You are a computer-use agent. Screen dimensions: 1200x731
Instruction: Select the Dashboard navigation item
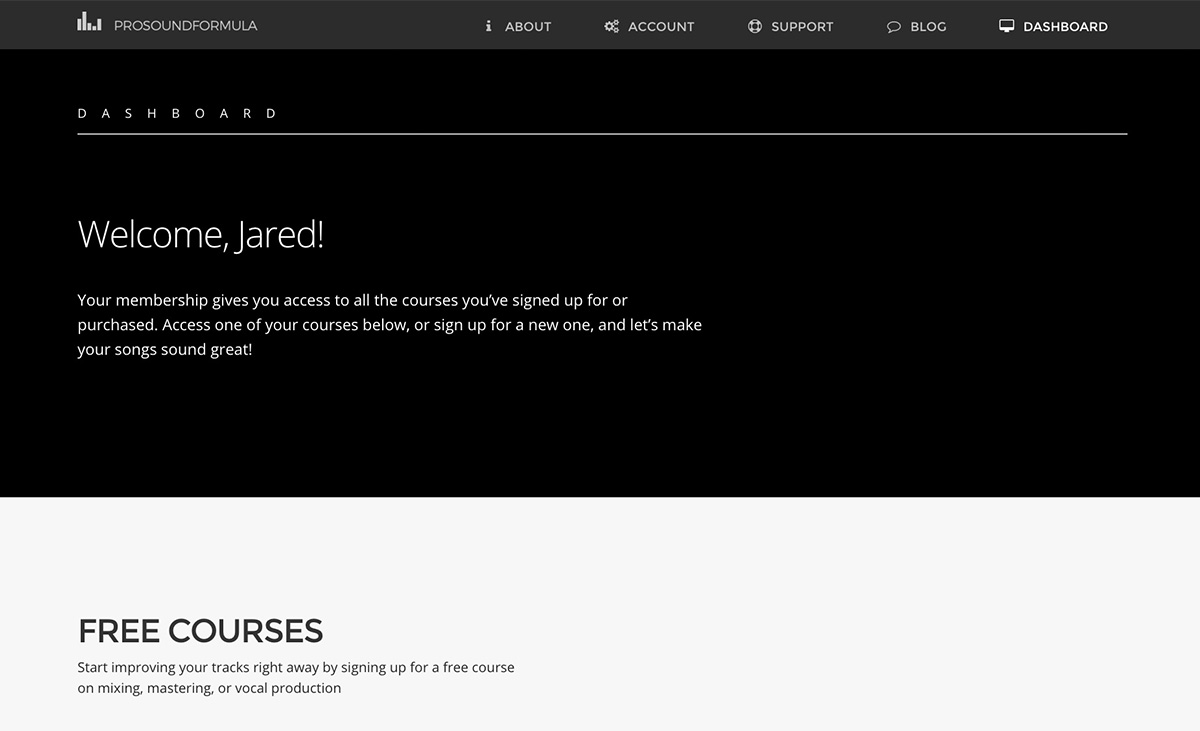[x=1065, y=27]
